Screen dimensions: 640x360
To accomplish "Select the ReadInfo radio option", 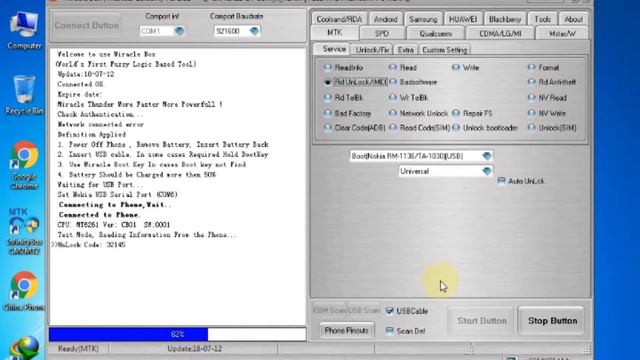I will point(328,67).
